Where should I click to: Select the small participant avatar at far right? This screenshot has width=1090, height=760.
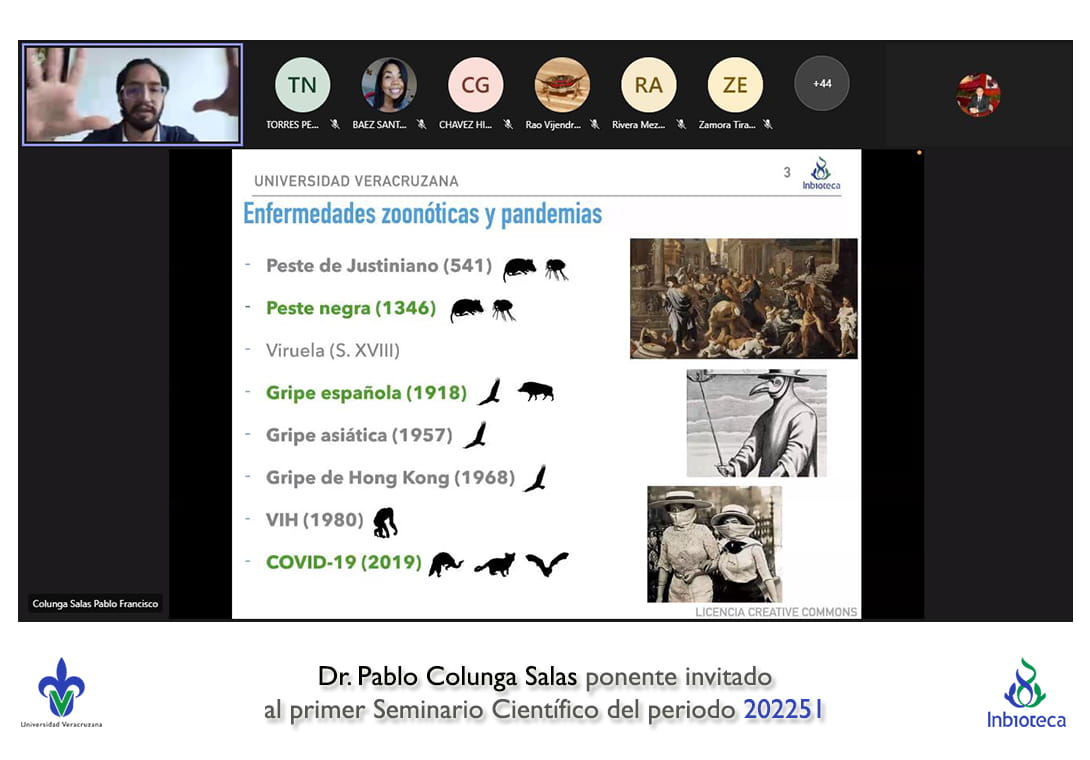[977, 96]
